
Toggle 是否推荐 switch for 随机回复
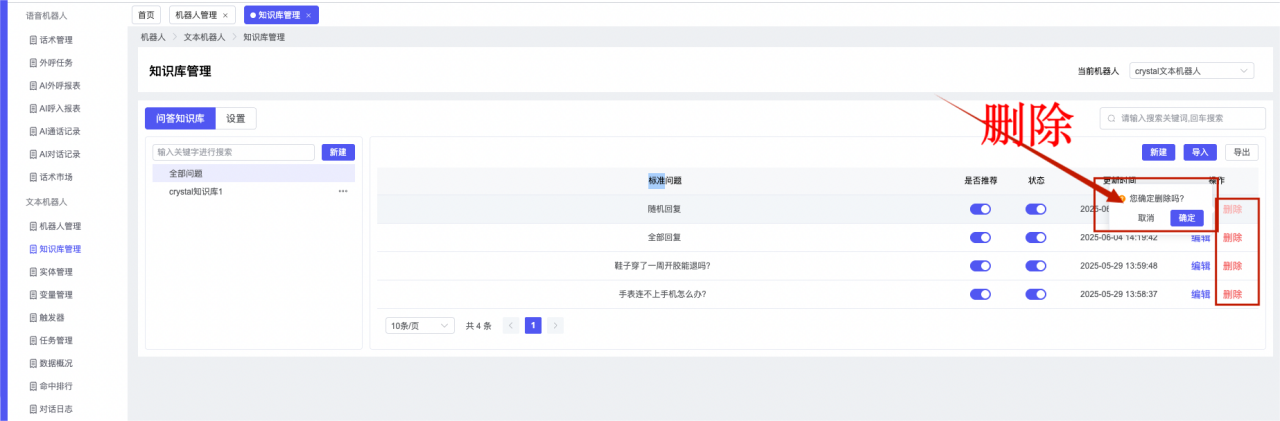coord(980,209)
